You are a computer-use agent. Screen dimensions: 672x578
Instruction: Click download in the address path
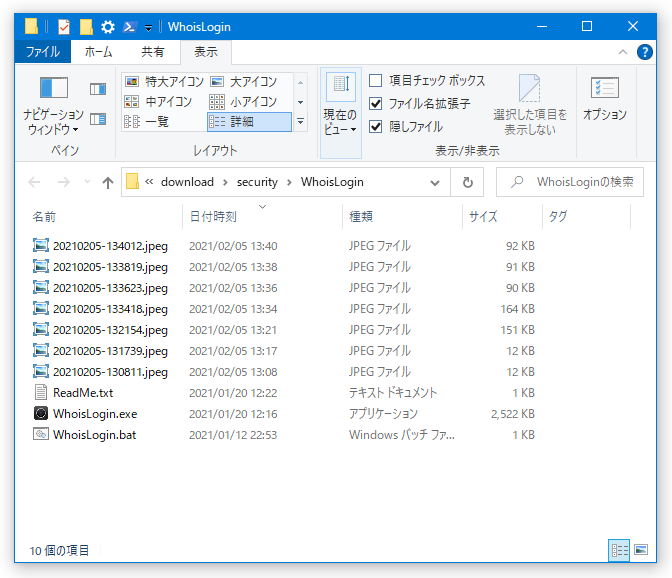tap(187, 182)
